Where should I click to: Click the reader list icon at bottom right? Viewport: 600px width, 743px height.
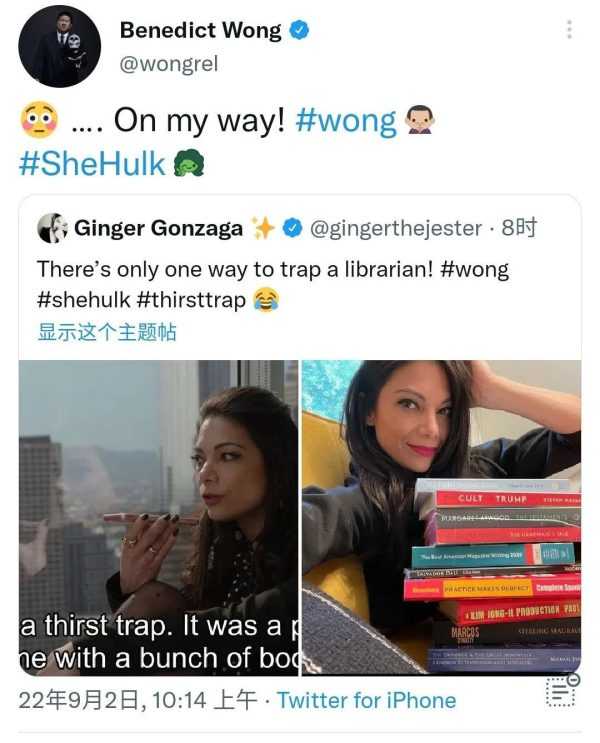pyautogui.click(x=563, y=690)
